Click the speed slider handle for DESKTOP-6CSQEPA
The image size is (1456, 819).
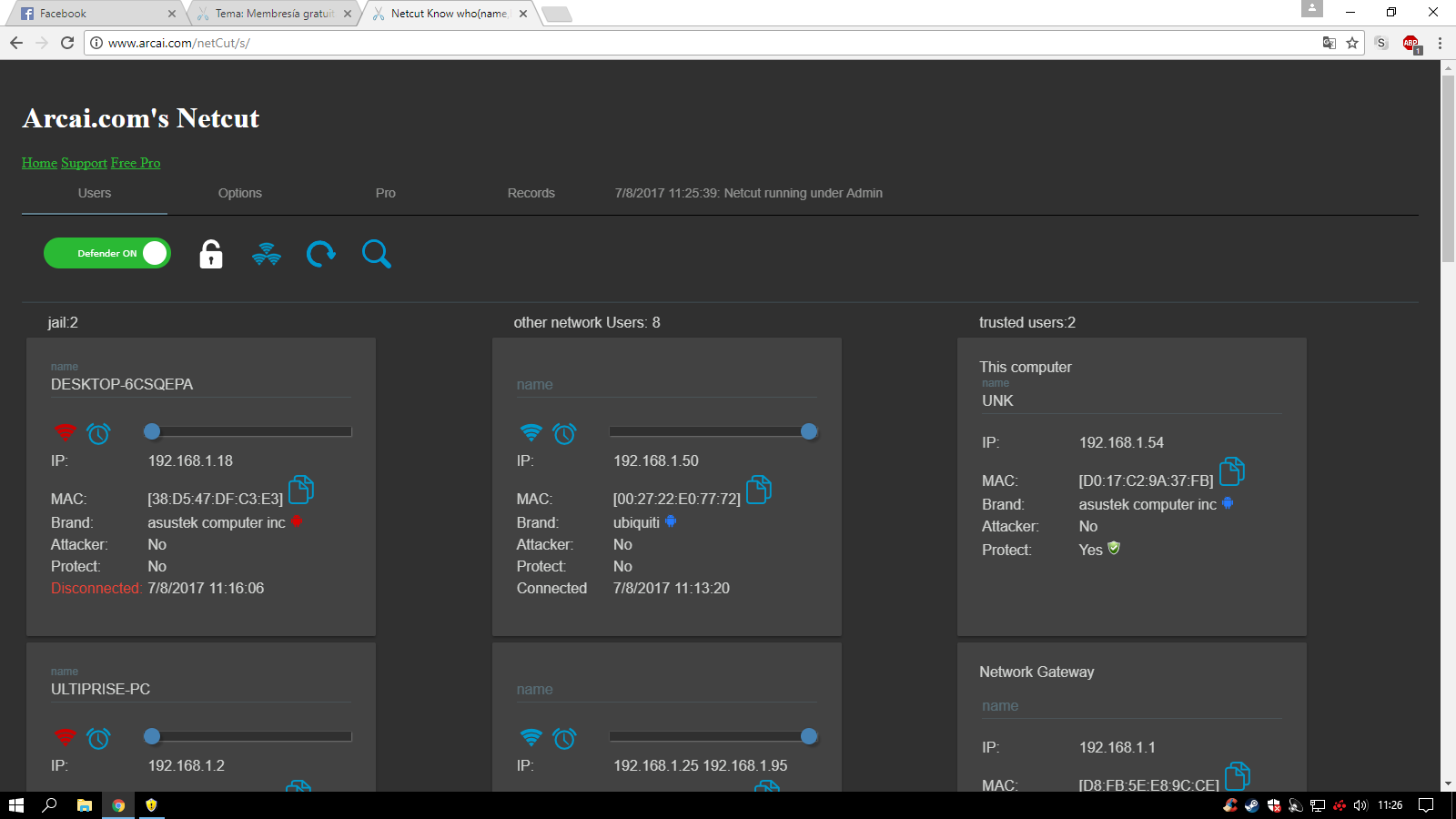click(x=152, y=431)
